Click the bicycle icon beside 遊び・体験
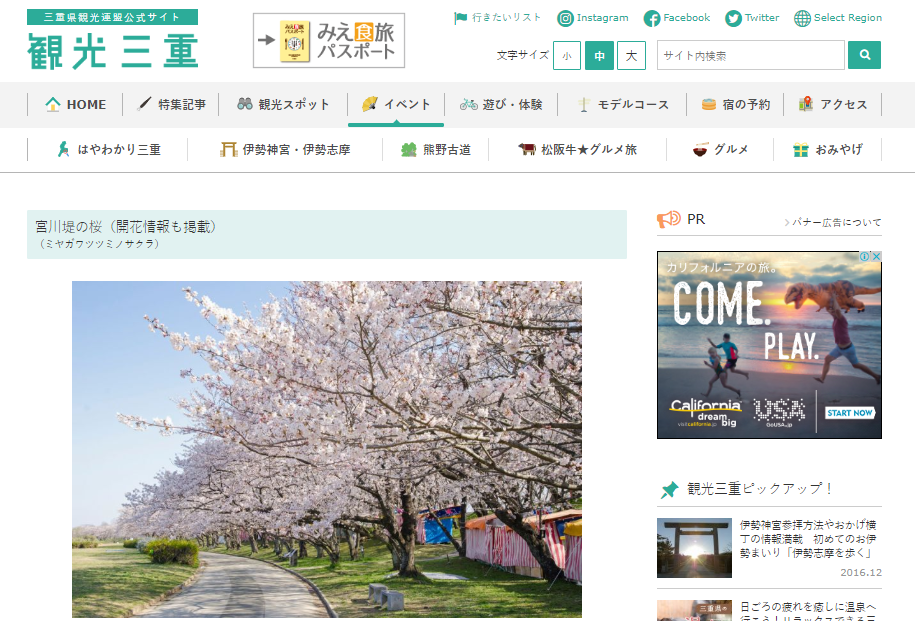 coord(469,104)
